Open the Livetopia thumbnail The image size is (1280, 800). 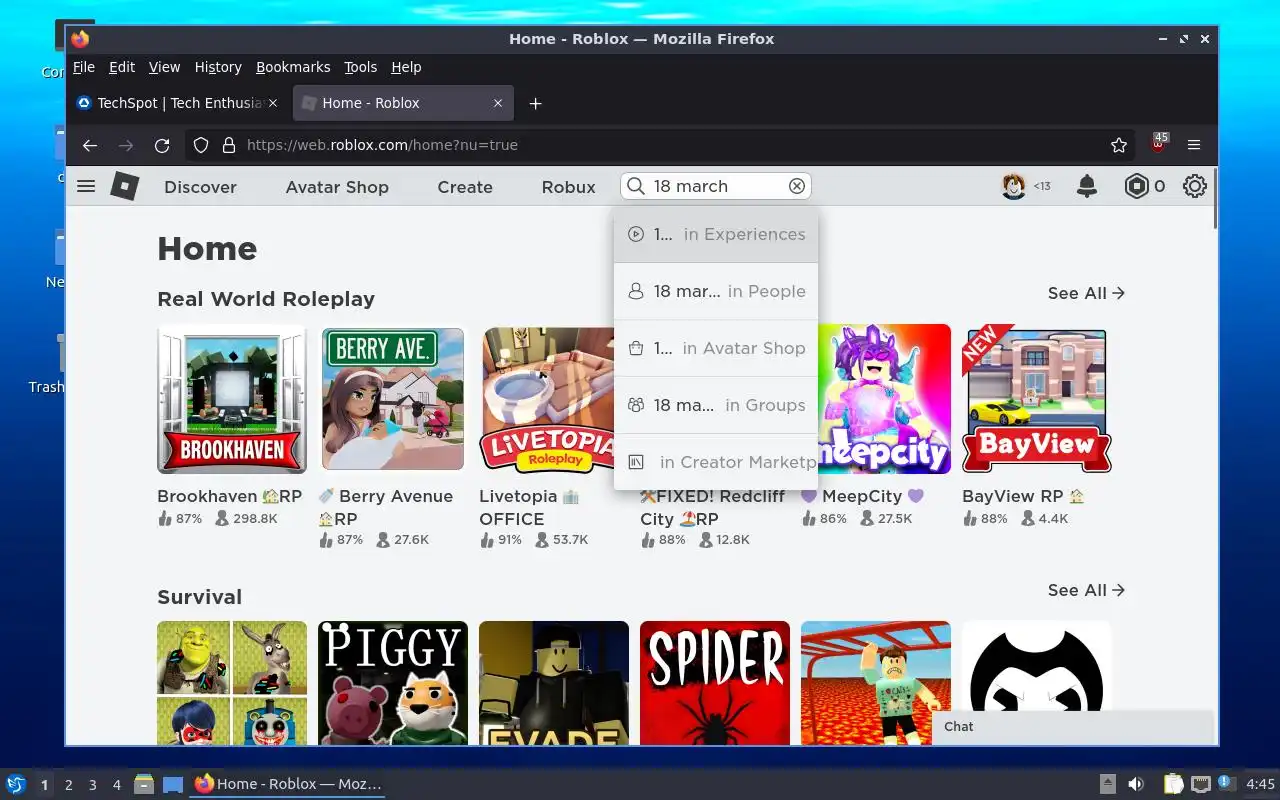[546, 399]
